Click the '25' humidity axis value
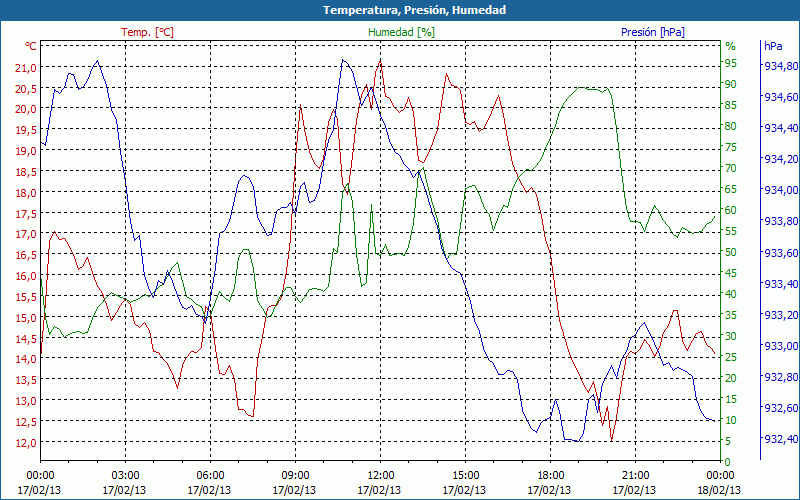Viewport: 800px width, 500px height. point(731,357)
